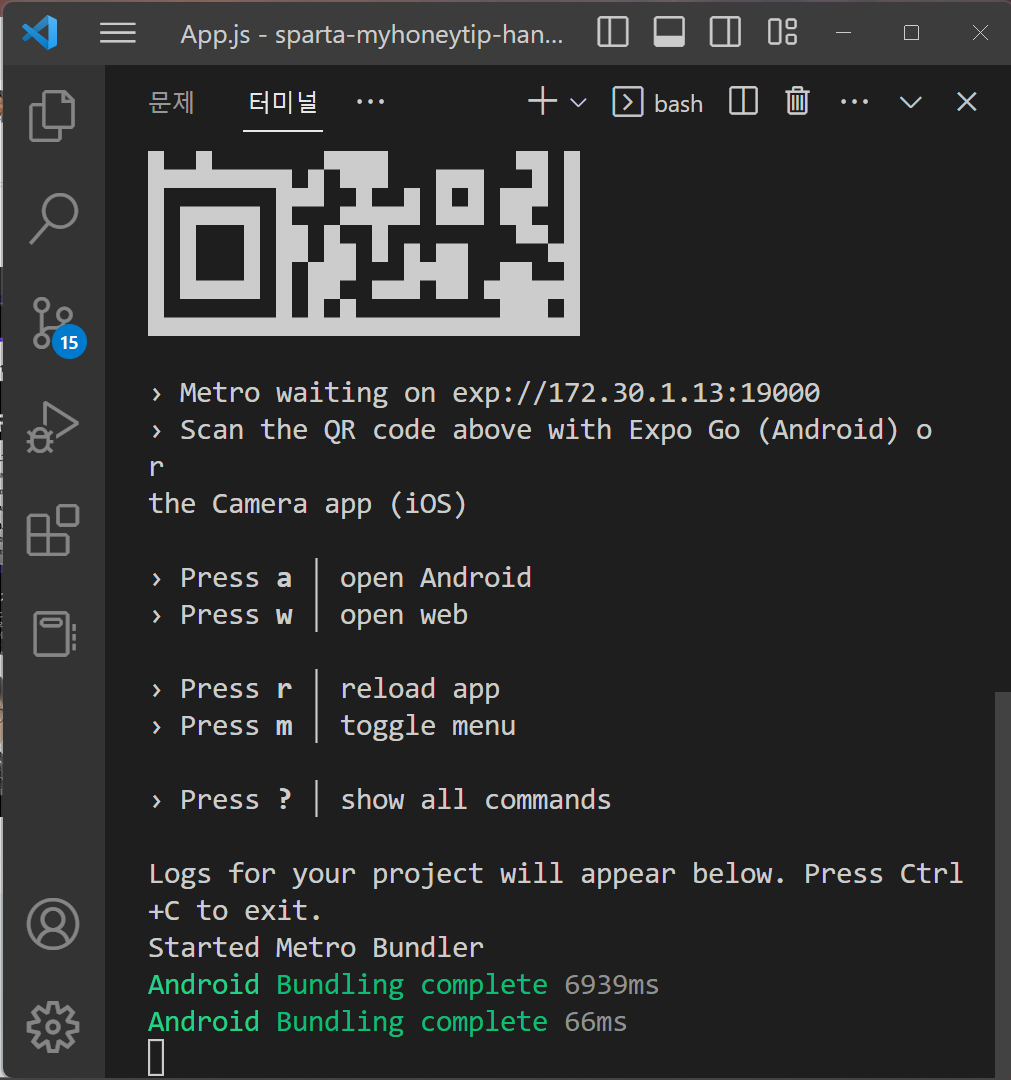Toggle primary side bar layout button

pos(613,32)
